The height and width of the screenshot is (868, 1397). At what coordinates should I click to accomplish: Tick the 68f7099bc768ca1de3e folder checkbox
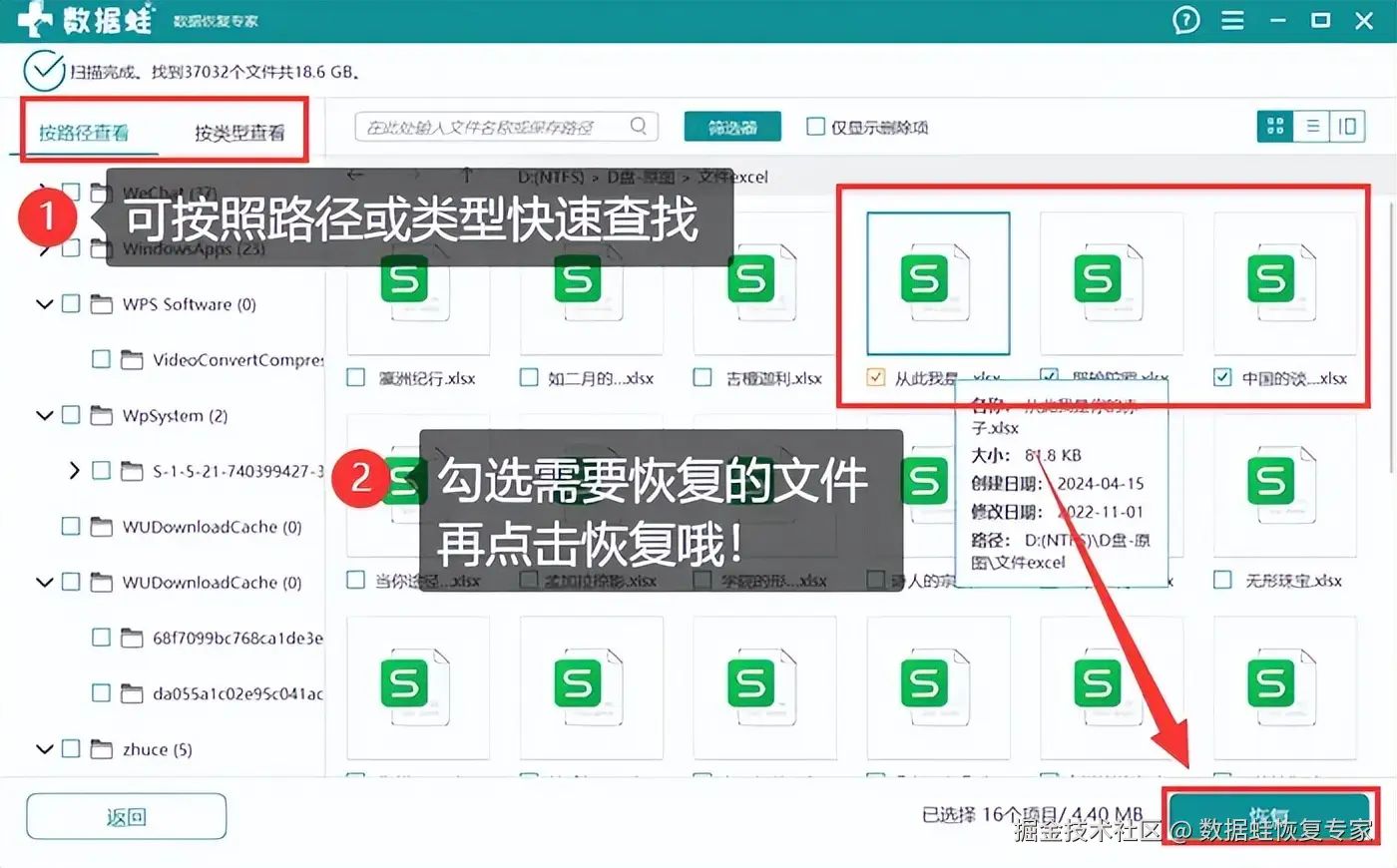pos(101,637)
